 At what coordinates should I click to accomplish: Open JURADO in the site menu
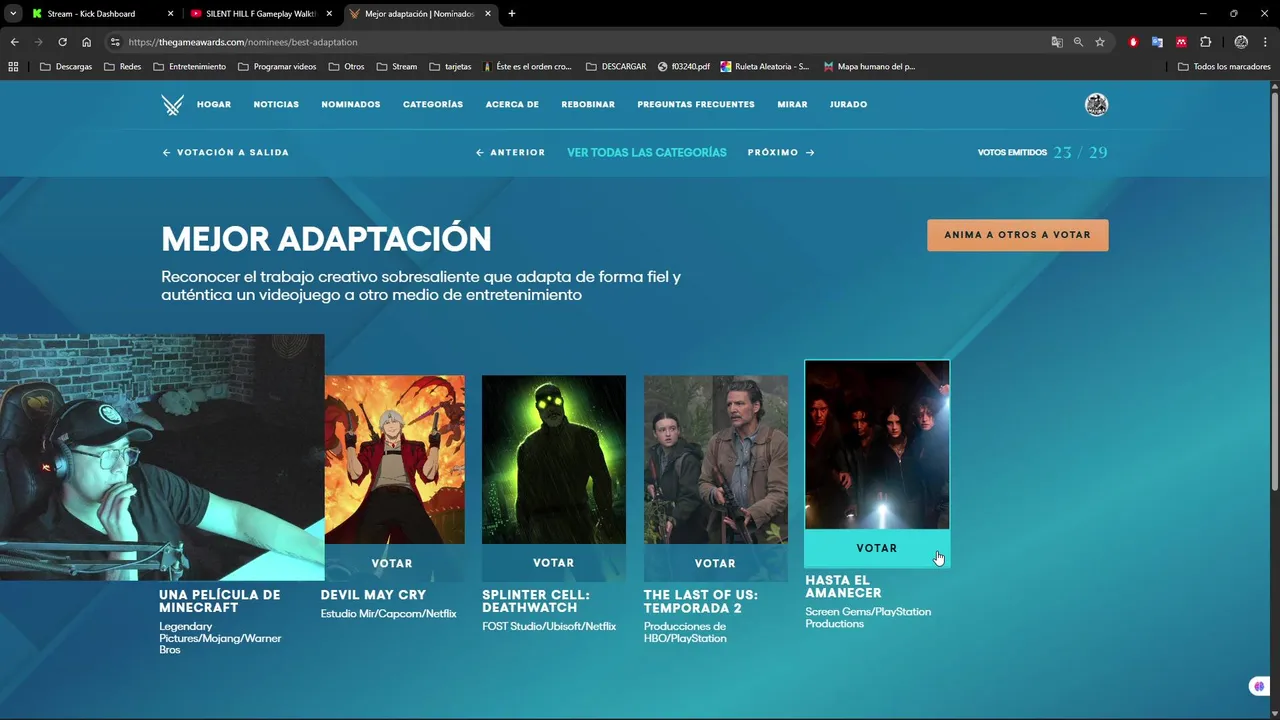click(848, 105)
